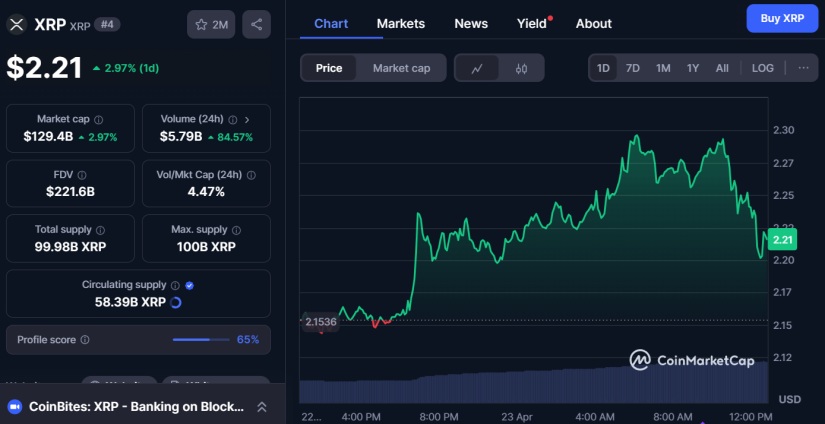The image size is (825, 424).
Task: Select the line chart type icon
Action: coord(478,68)
